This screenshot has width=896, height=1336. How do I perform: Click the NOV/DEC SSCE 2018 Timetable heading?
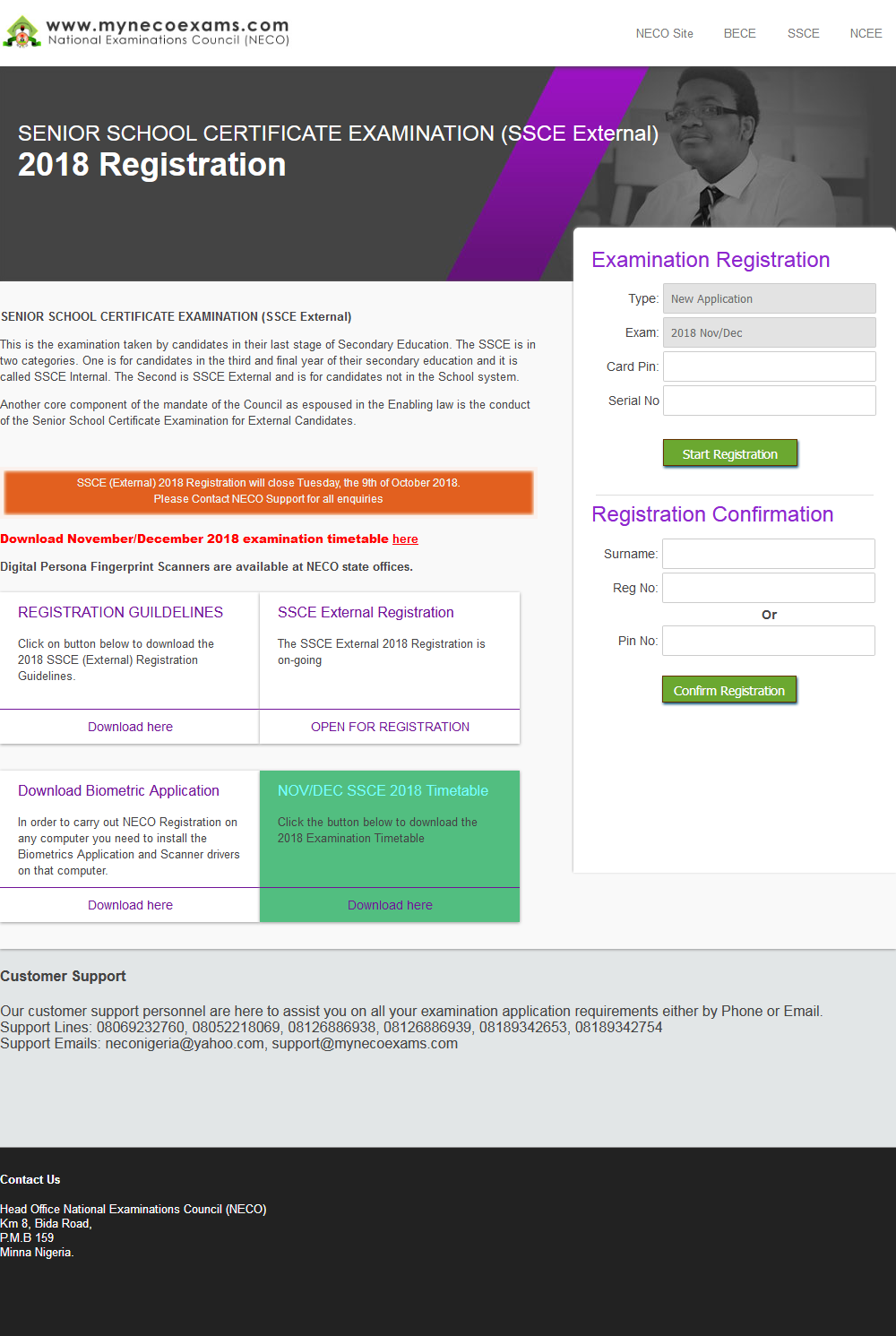coord(383,790)
